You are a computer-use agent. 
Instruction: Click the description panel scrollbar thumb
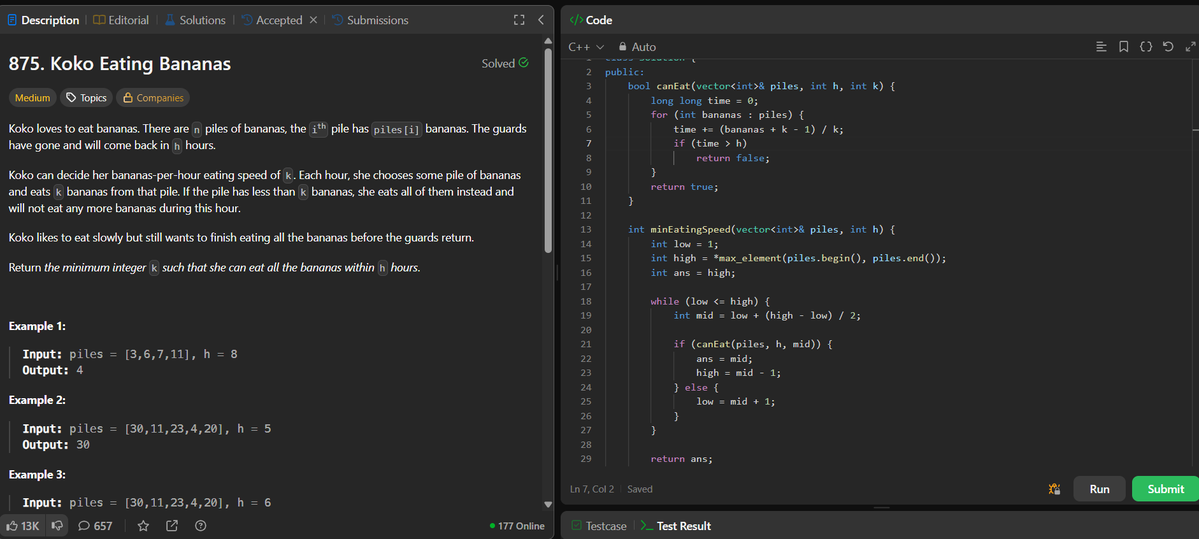pyautogui.click(x=548, y=151)
